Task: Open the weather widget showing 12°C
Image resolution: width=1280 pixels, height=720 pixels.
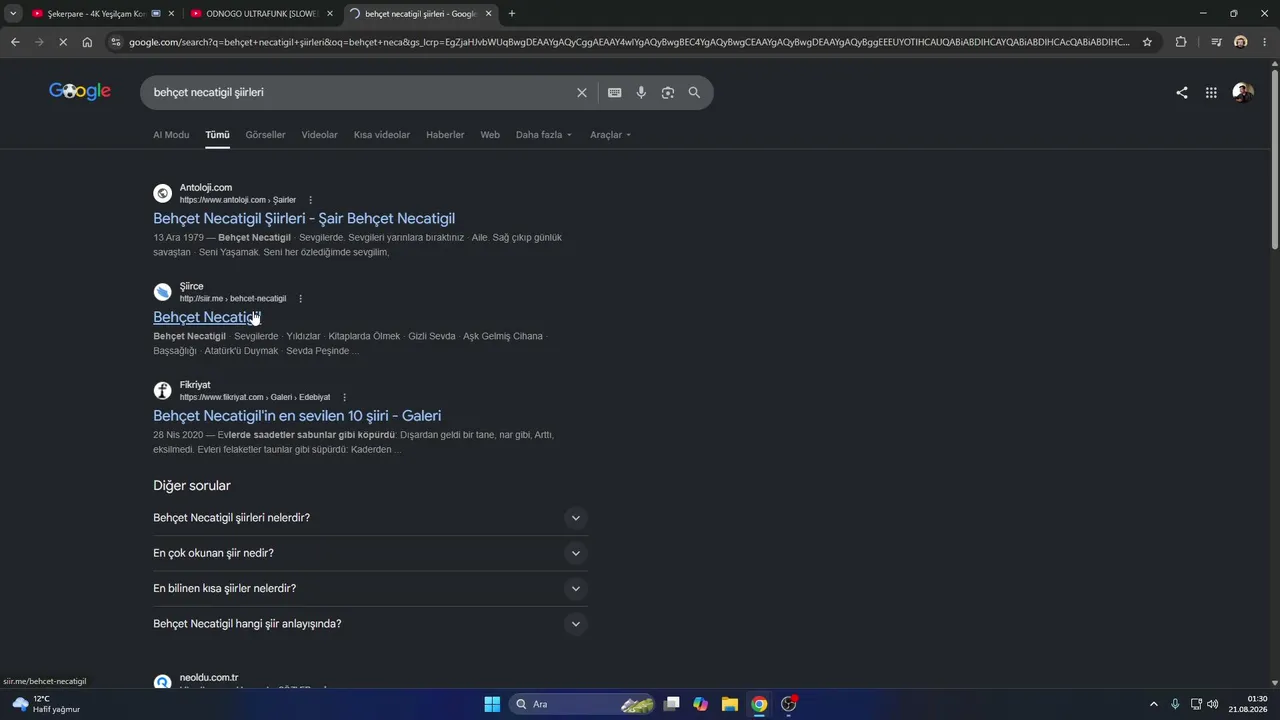Action: [45, 704]
